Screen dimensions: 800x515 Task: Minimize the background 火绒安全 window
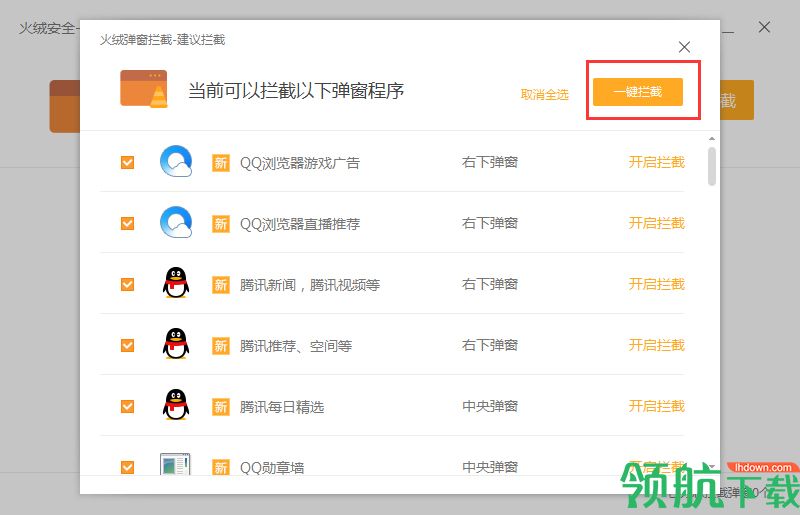(729, 32)
